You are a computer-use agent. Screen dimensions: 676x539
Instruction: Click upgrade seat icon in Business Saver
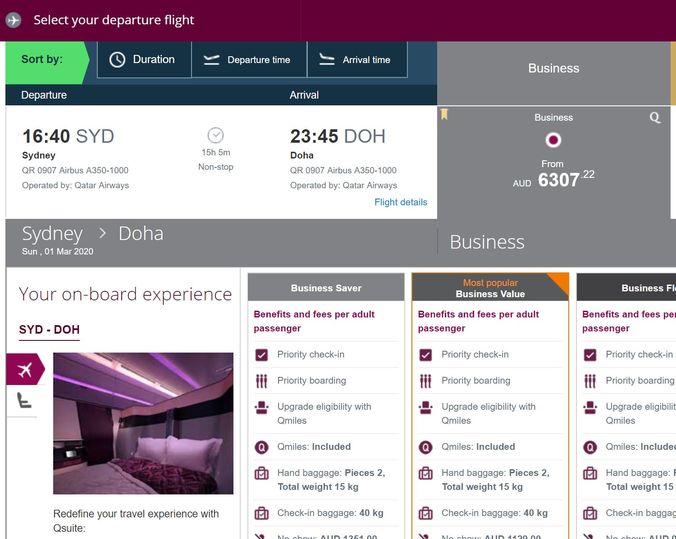coord(261,407)
